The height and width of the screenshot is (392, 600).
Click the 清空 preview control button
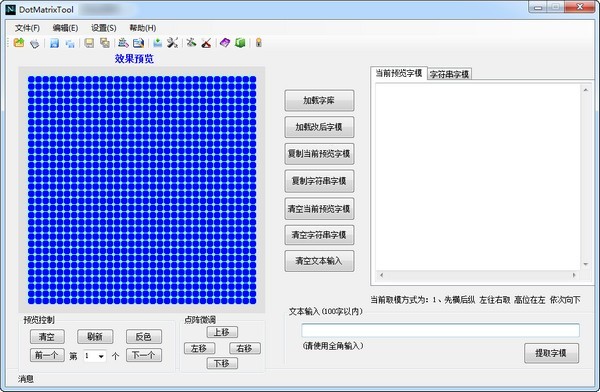47,337
